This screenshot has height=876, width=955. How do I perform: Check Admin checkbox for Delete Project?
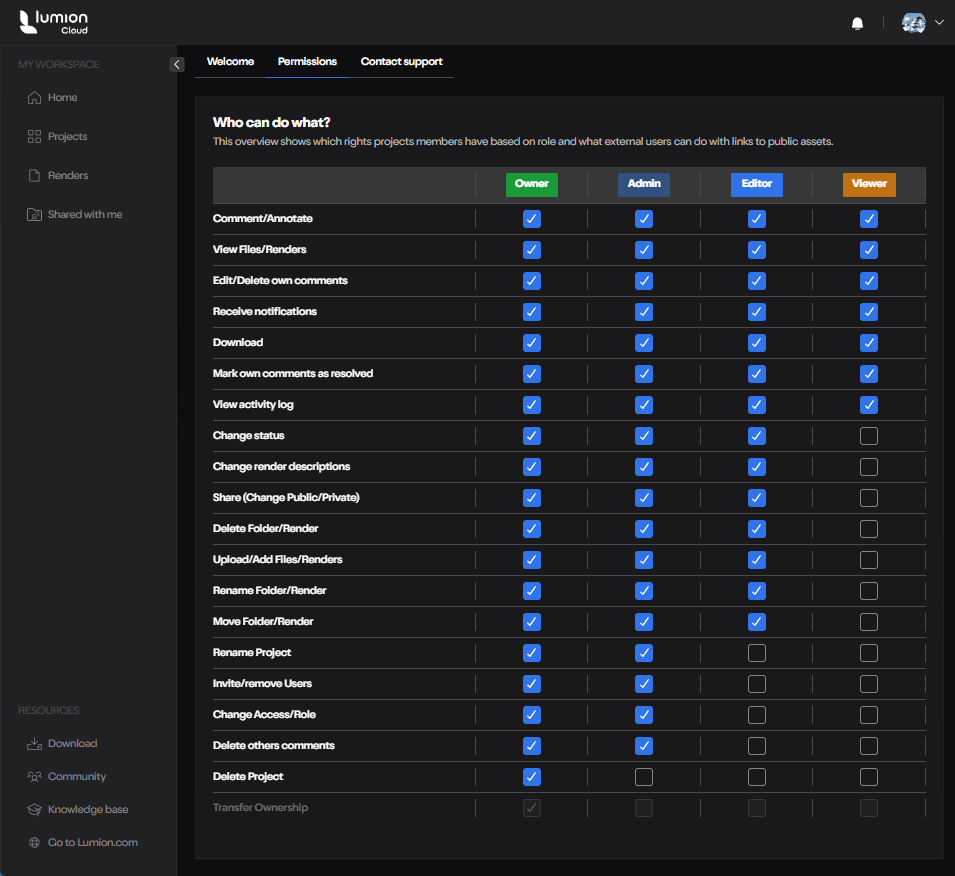coord(644,777)
